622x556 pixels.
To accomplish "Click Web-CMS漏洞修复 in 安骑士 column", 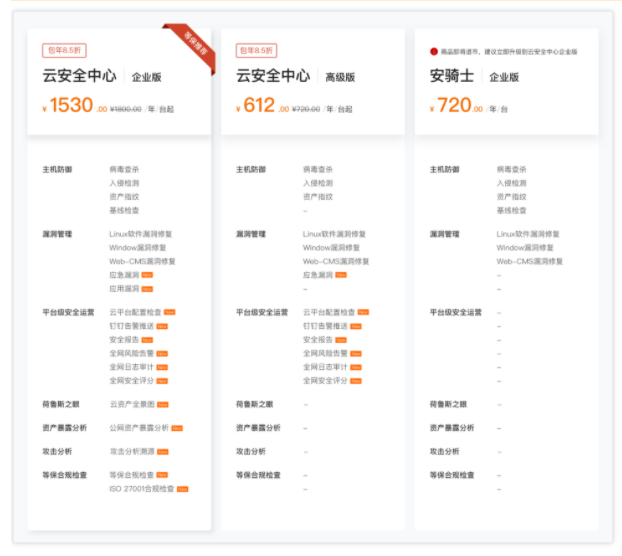I will tap(530, 261).
